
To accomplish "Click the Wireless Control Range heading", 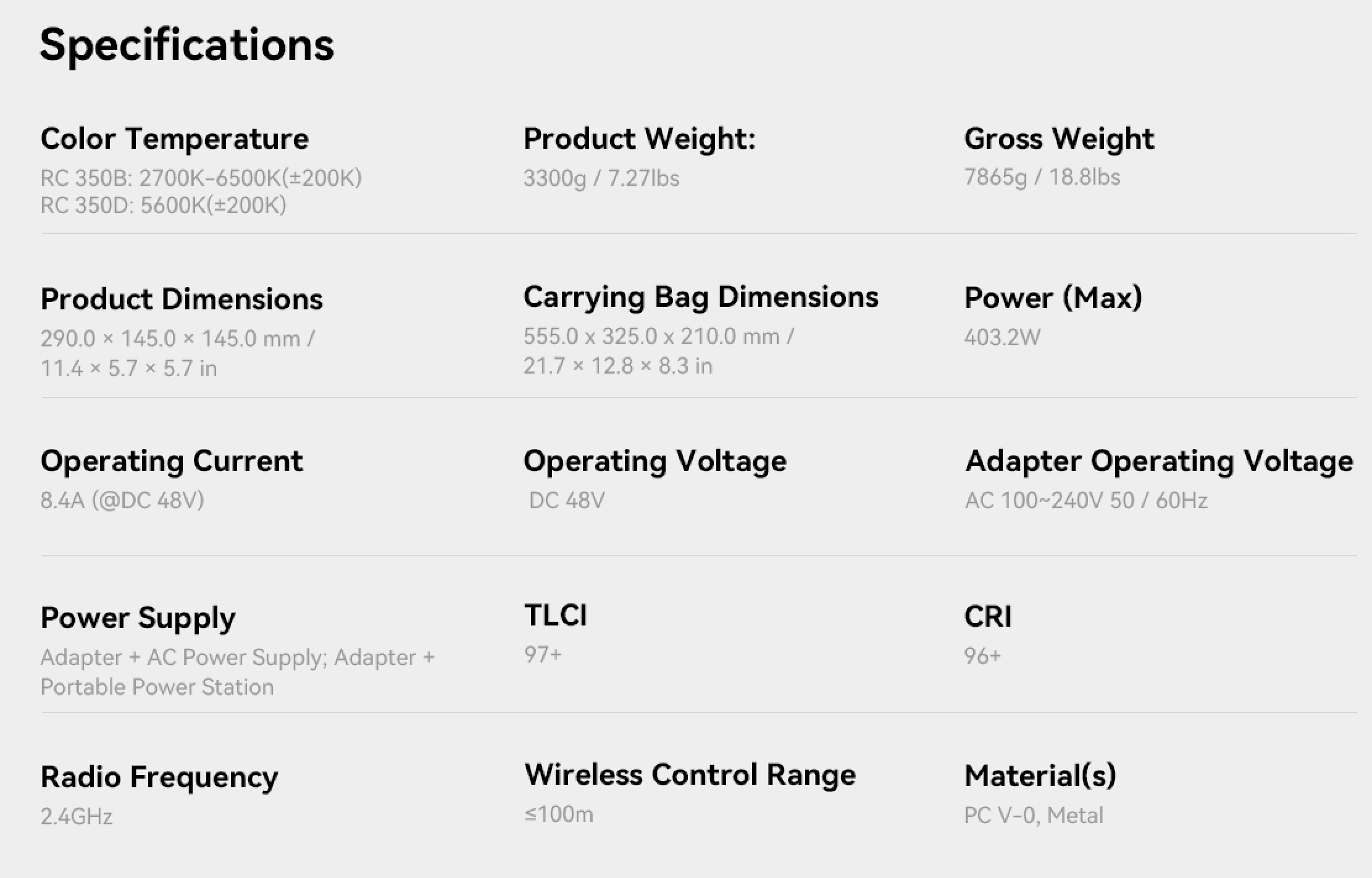I will 690,774.
